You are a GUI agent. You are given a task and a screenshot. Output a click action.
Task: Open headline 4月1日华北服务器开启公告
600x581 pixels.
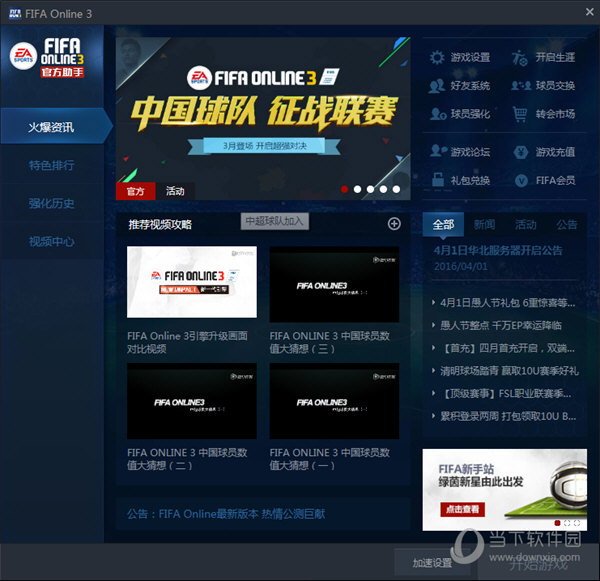[498, 251]
